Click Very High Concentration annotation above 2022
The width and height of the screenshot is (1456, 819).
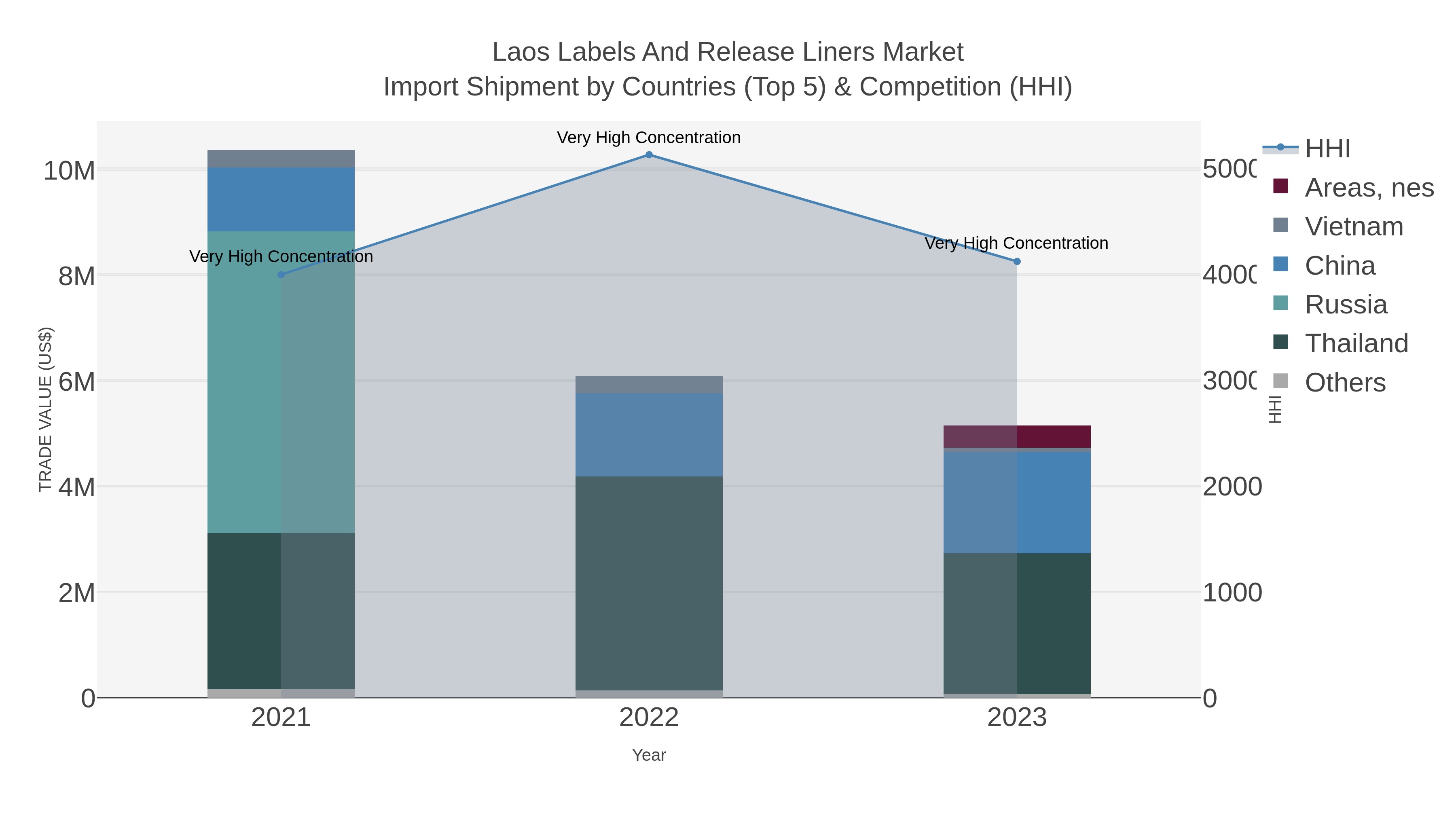coord(649,138)
